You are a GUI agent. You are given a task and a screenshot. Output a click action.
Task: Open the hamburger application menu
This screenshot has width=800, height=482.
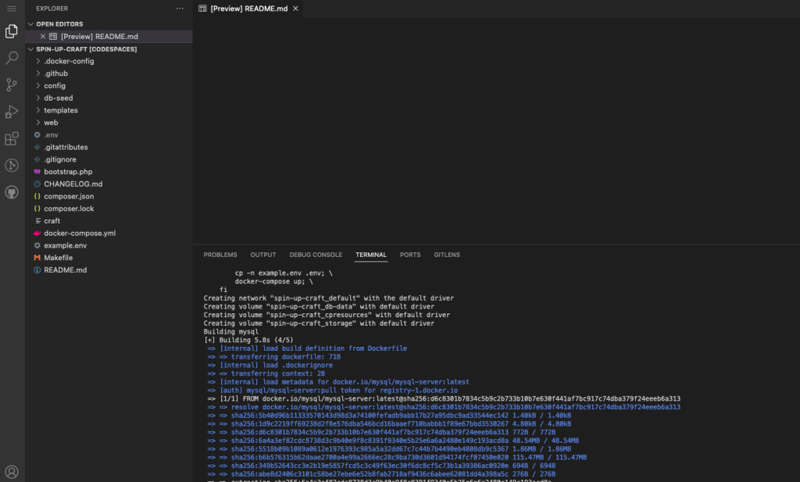click(12, 8)
